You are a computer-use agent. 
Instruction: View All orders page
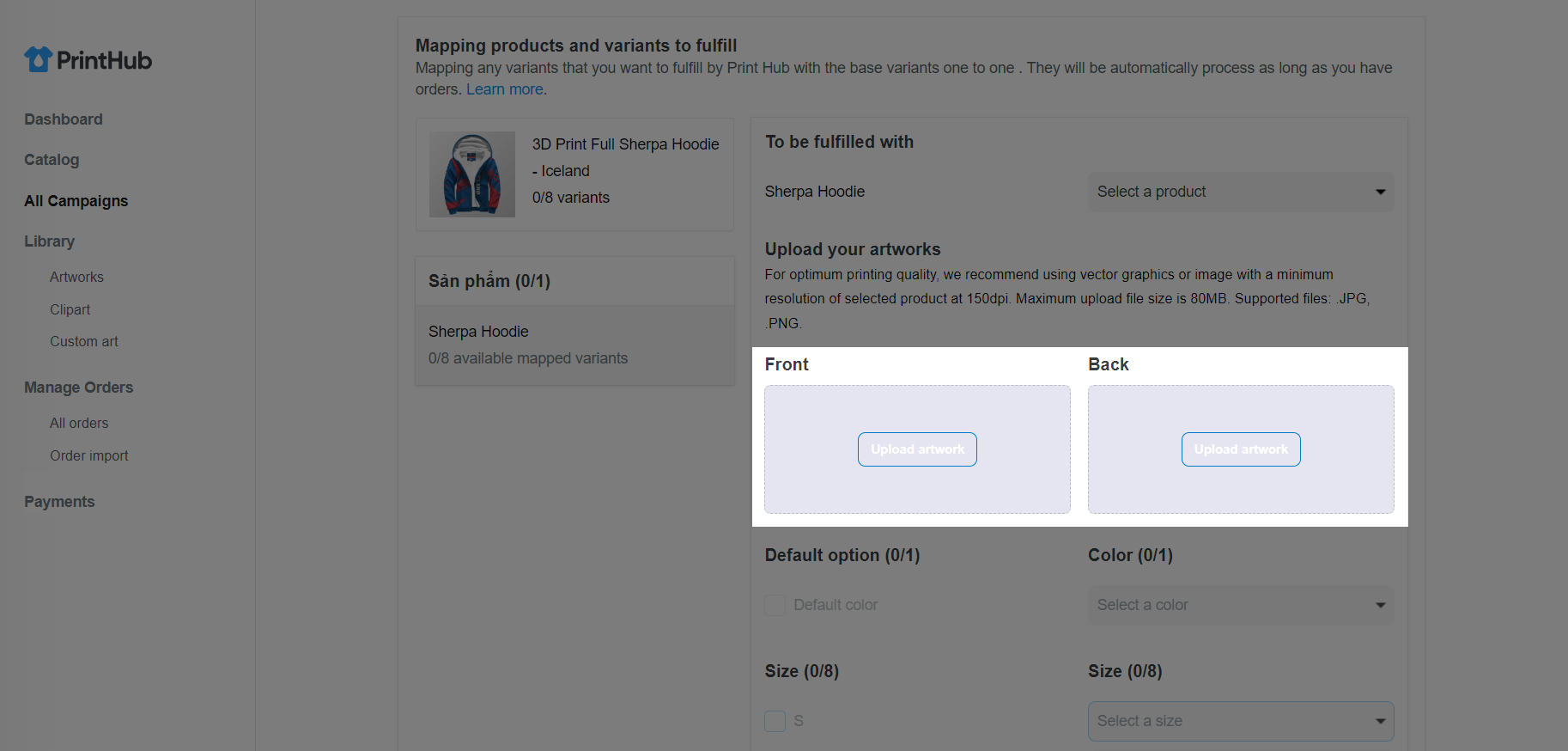point(79,423)
